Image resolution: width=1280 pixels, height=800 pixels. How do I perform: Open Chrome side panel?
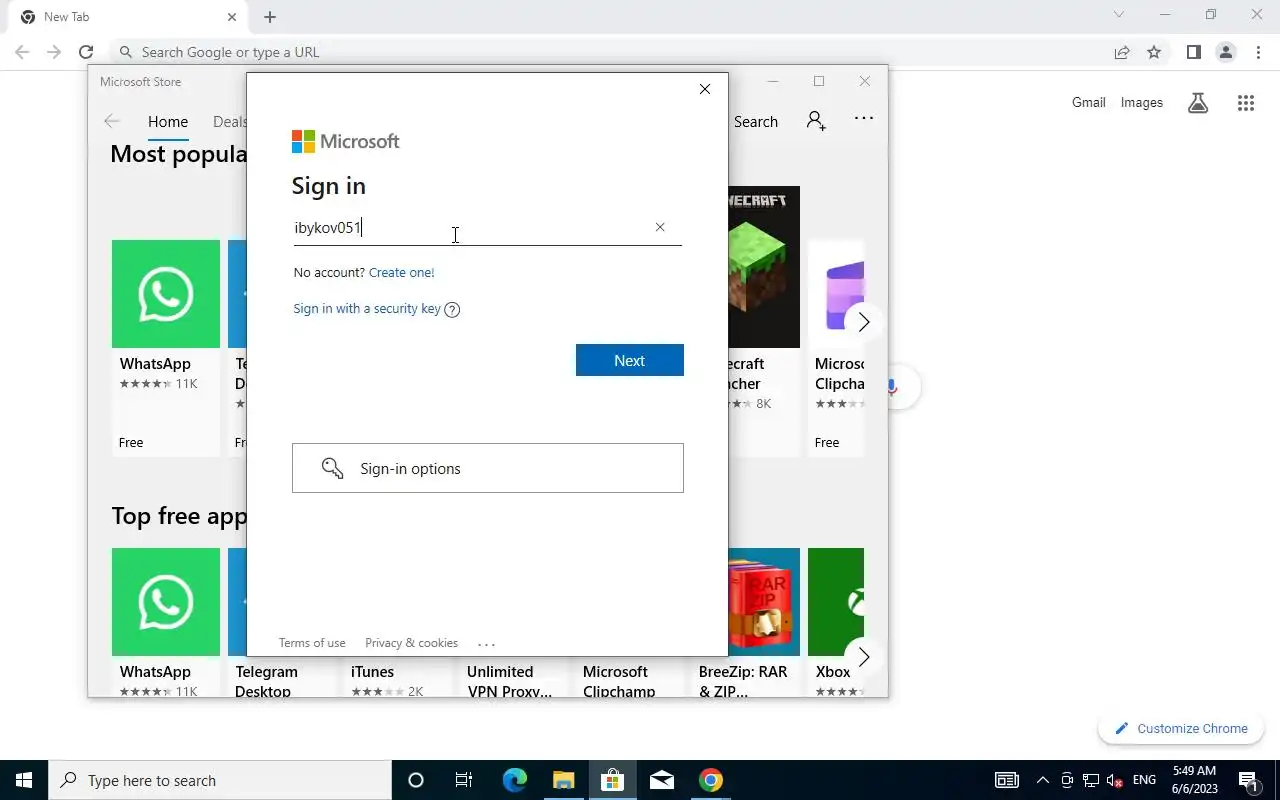(1193, 52)
